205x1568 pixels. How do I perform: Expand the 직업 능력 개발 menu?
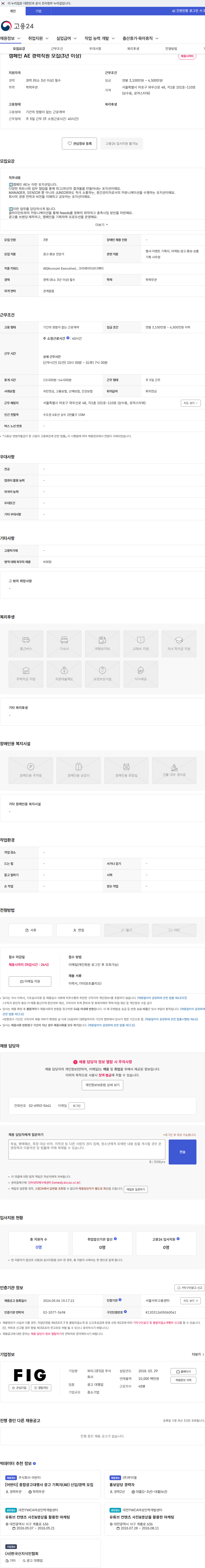(100, 38)
